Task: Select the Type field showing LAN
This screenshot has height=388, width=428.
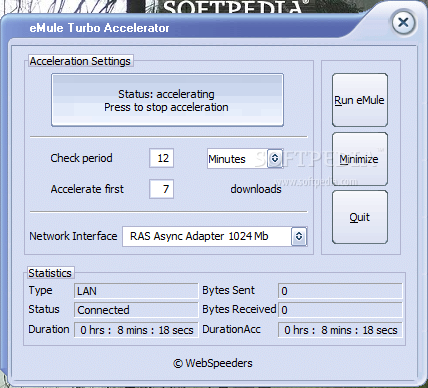Action: point(136,291)
